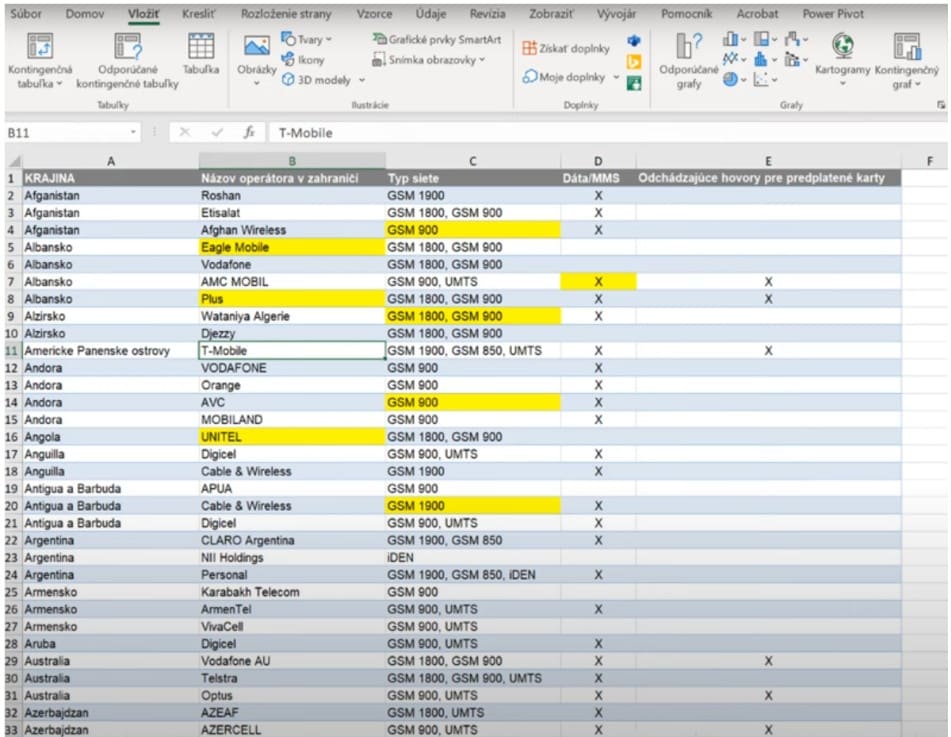Click the yellow cell UNITEL

pyautogui.click(x=292, y=437)
